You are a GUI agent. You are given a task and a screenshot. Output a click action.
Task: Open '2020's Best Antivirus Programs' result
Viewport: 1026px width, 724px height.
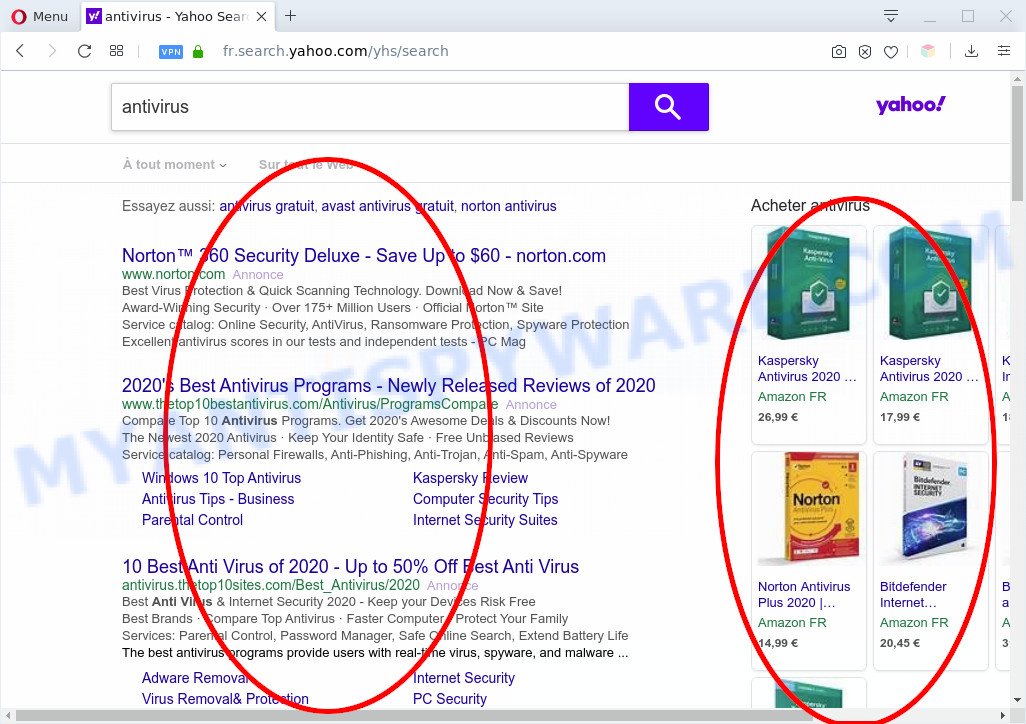(x=389, y=386)
